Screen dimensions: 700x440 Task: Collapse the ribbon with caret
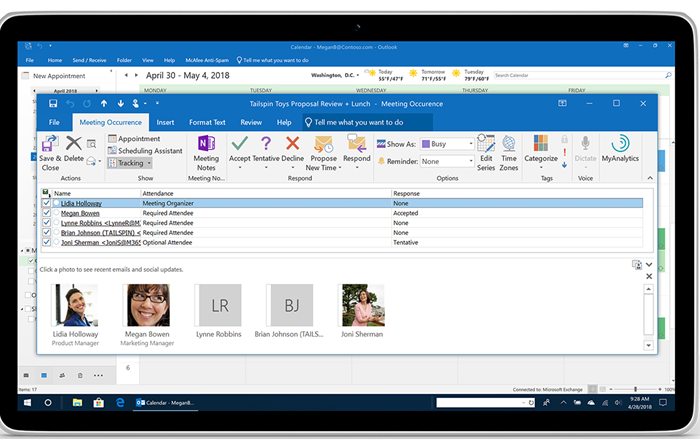[x=650, y=178]
